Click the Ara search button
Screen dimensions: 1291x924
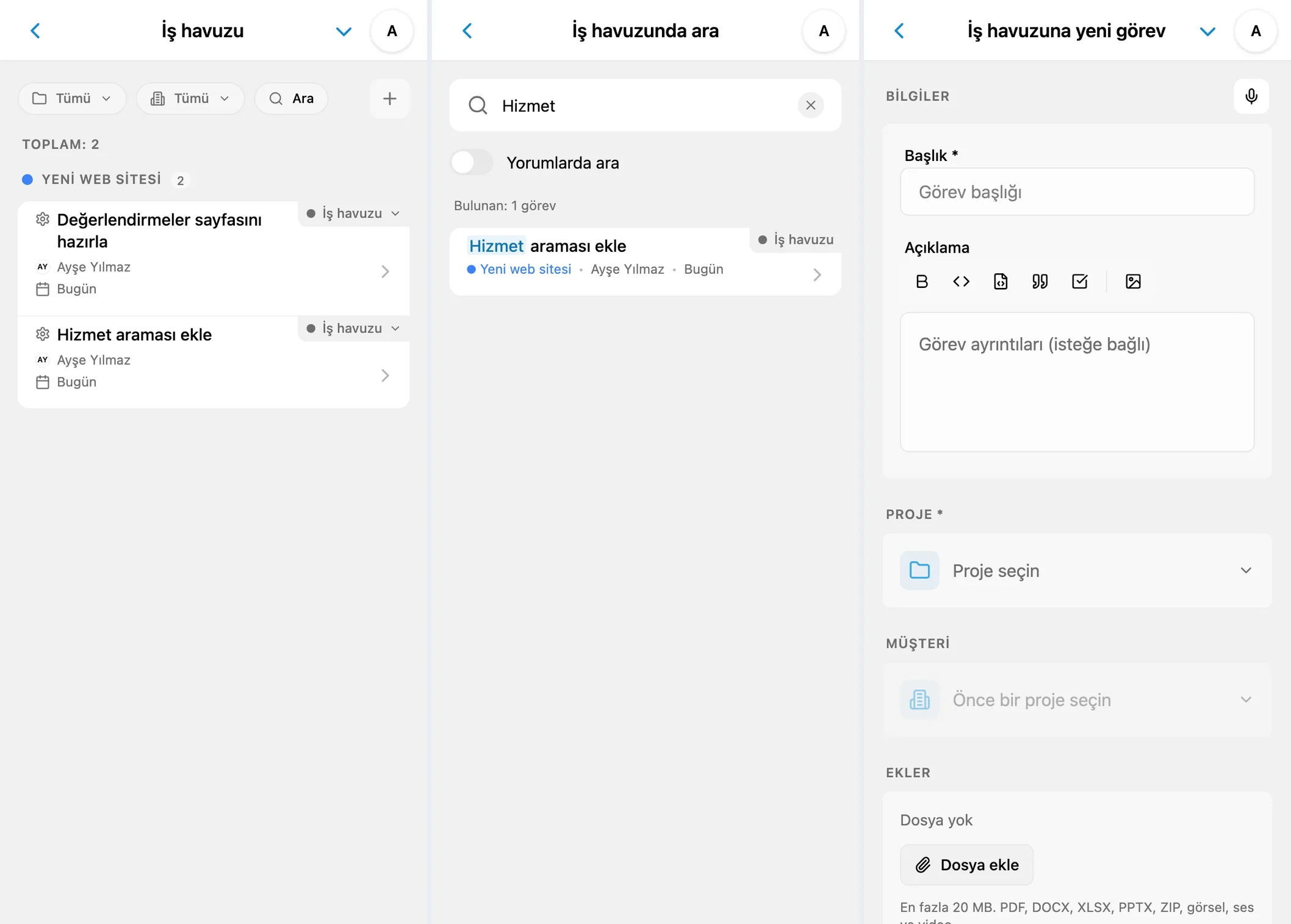coord(291,98)
